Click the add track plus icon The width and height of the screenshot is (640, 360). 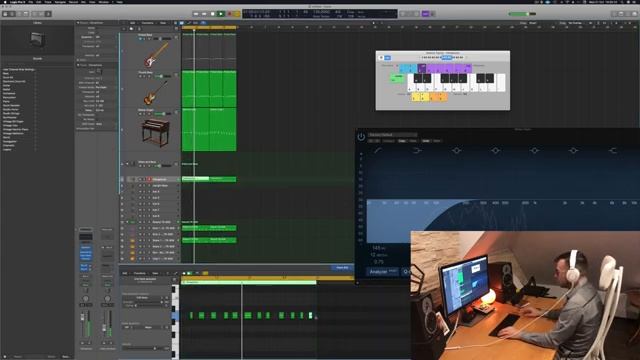pos(124,29)
